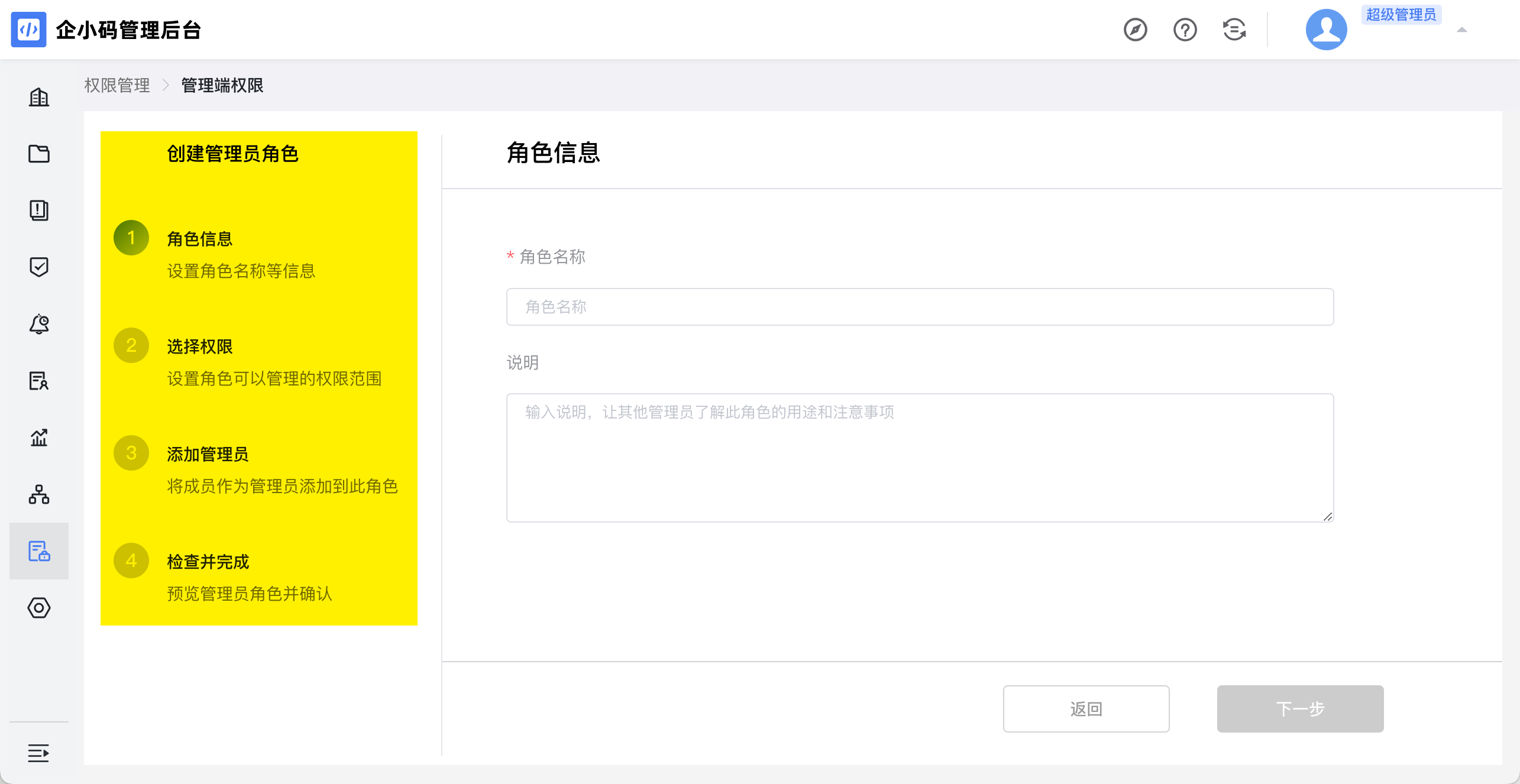This screenshot has width=1520, height=784.
Task: Open the document-with-user sidebar icon
Action: click(x=39, y=381)
